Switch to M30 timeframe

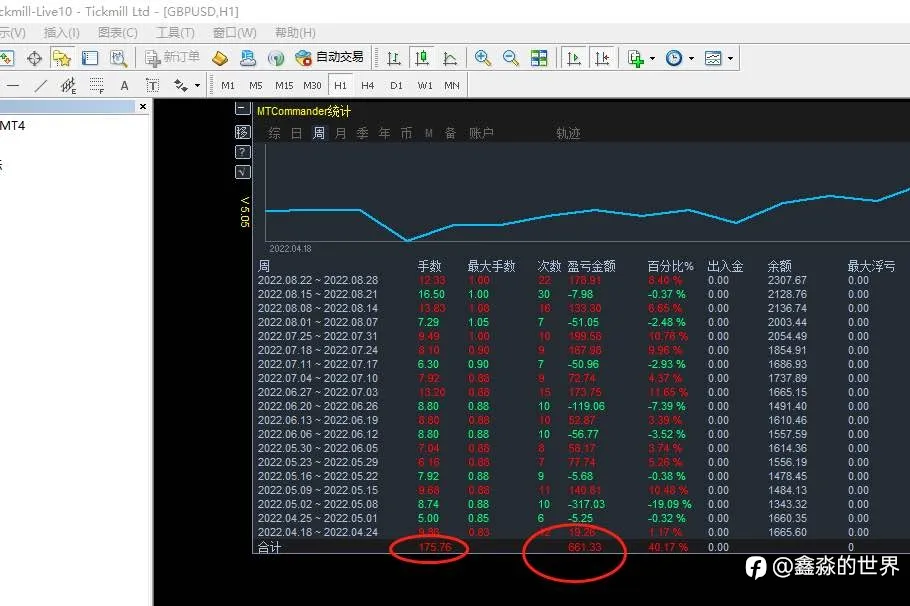point(312,86)
